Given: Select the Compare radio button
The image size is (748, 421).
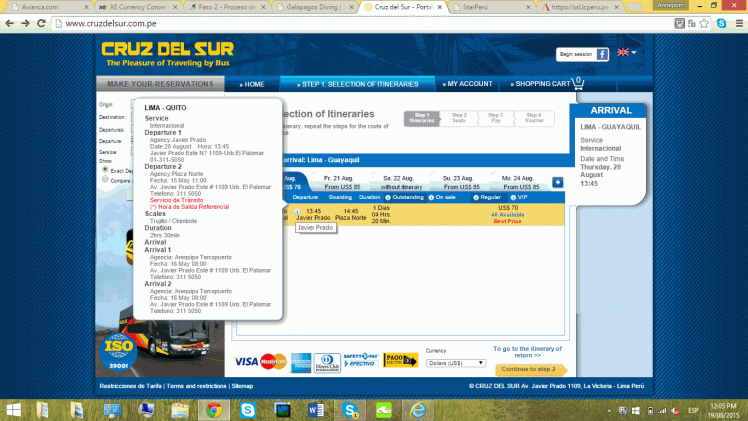Looking at the screenshot, I should click(x=105, y=179).
